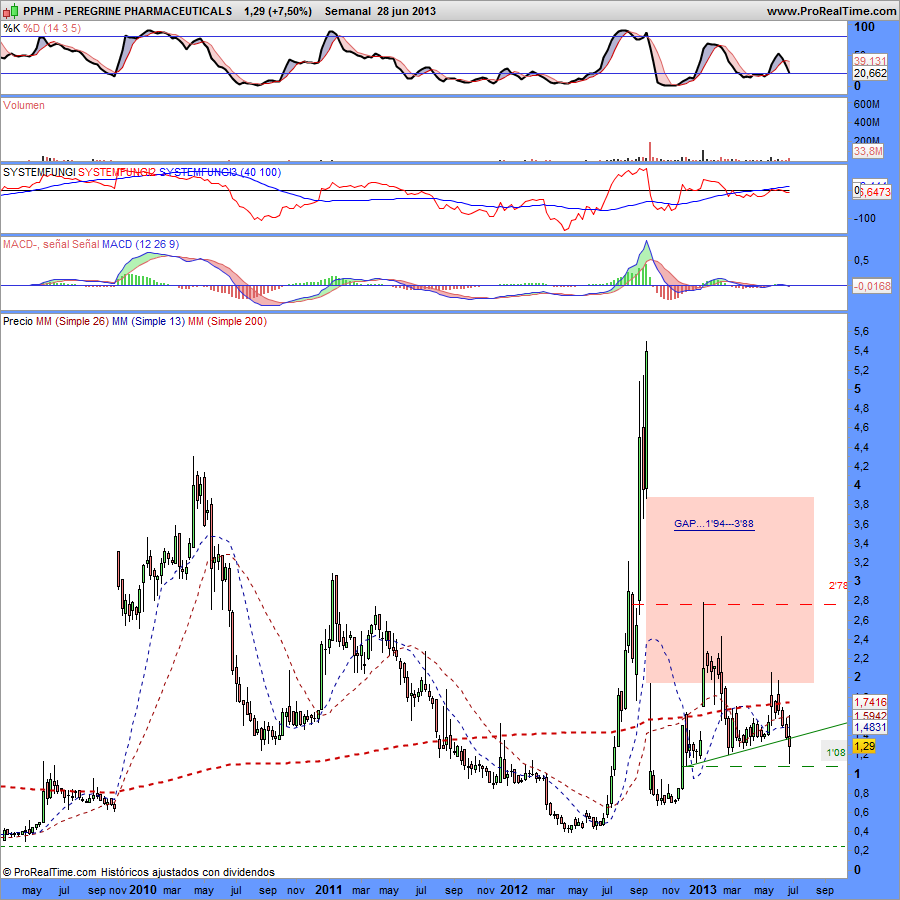Click the 600M level on volume axis
Viewport: 900px width, 900px height.
[x=866, y=104]
